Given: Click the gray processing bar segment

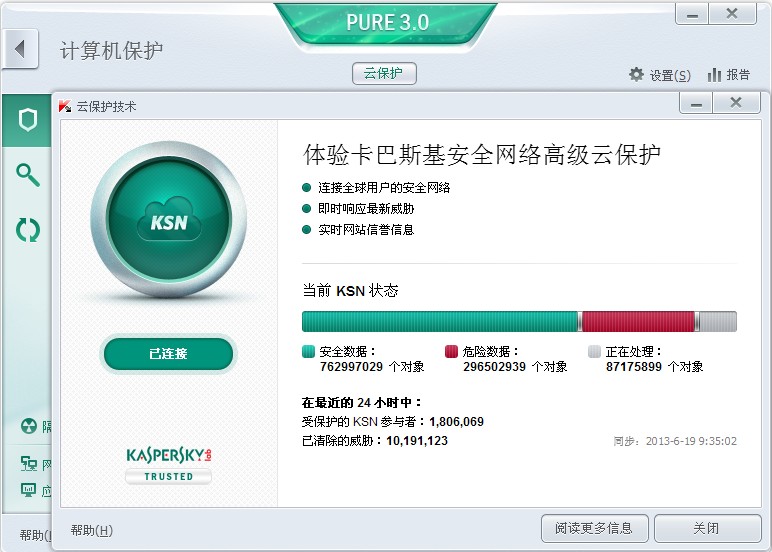Looking at the screenshot, I should (717, 321).
